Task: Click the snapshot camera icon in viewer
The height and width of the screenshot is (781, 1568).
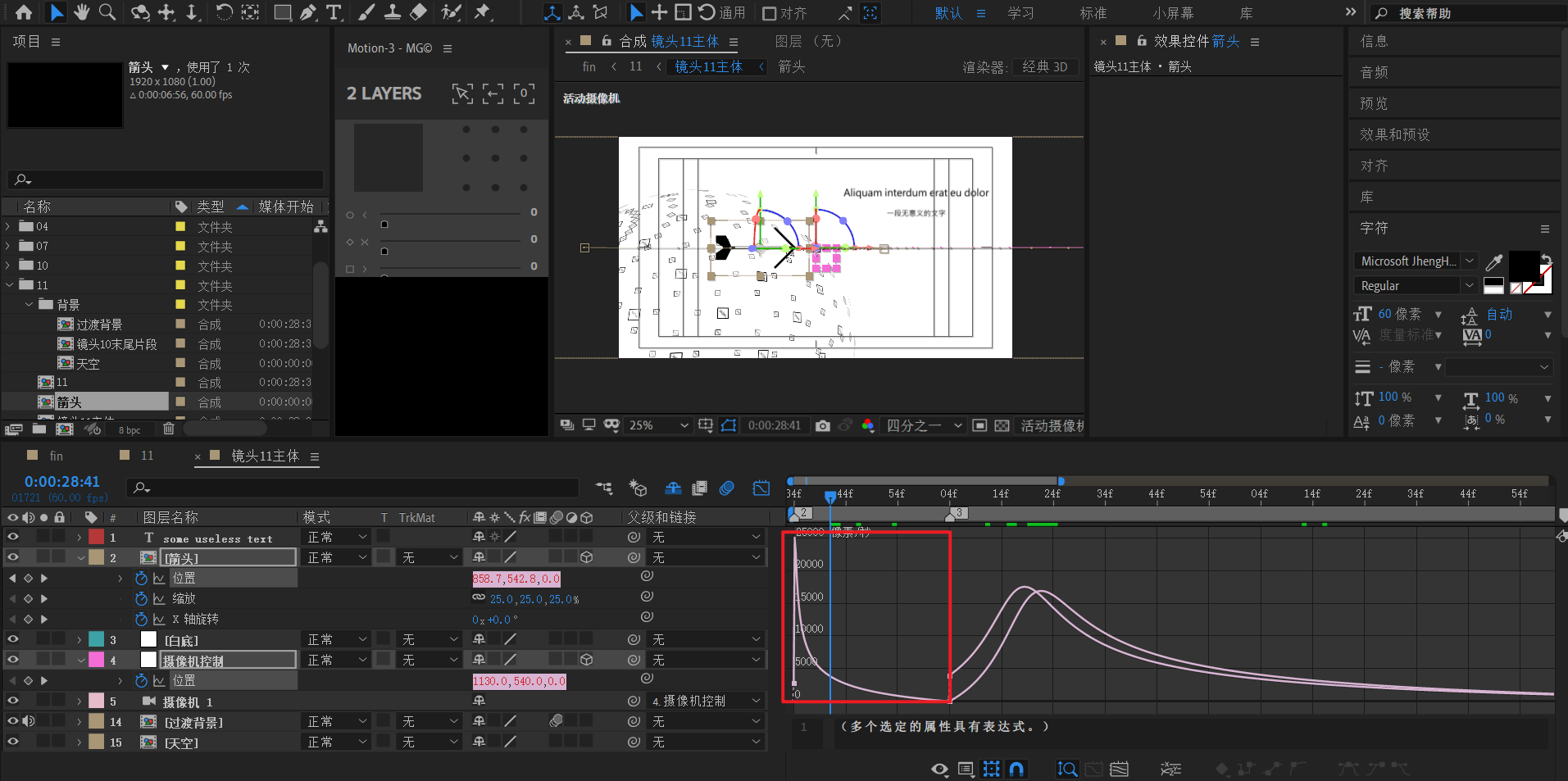Action: tap(823, 425)
